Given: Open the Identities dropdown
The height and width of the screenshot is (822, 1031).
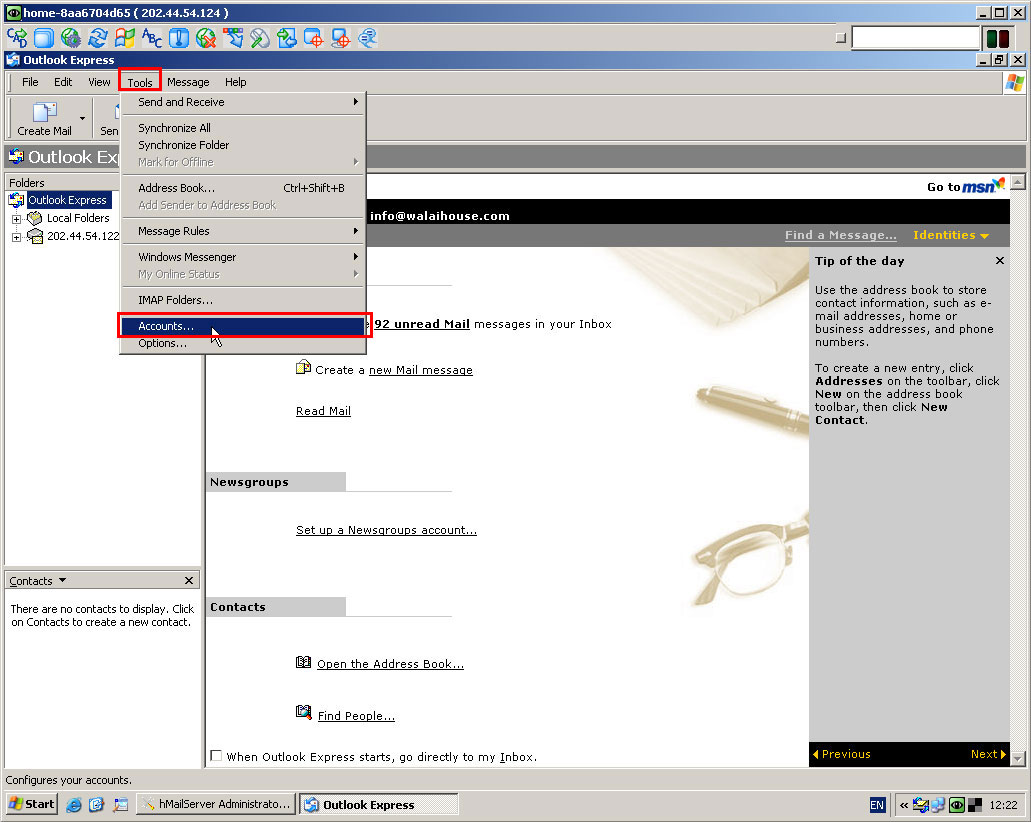Looking at the screenshot, I should (951, 235).
